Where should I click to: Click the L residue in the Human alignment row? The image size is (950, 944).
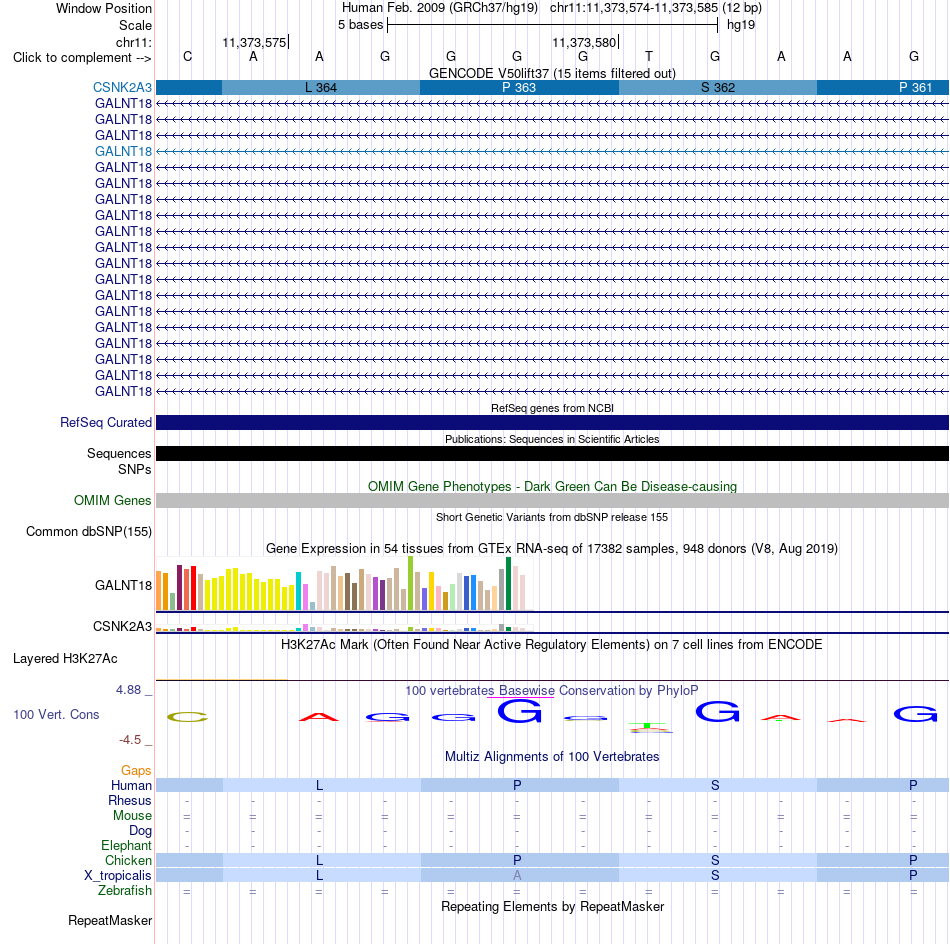pos(319,785)
